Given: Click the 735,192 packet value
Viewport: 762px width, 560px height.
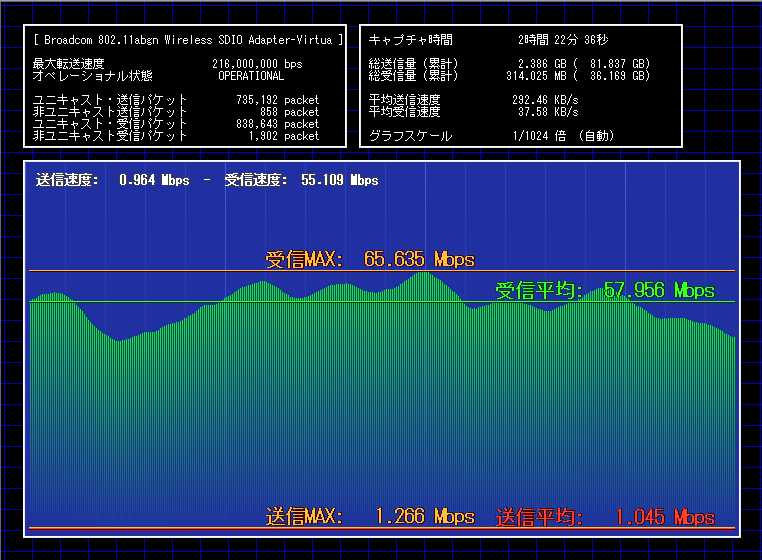Looking at the screenshot, I should coord(277,100).
